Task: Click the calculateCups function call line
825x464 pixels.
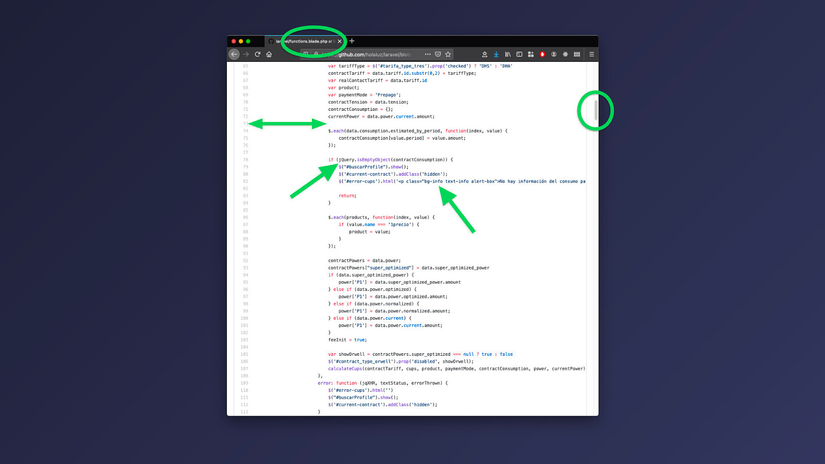Action: click(456, 369)
